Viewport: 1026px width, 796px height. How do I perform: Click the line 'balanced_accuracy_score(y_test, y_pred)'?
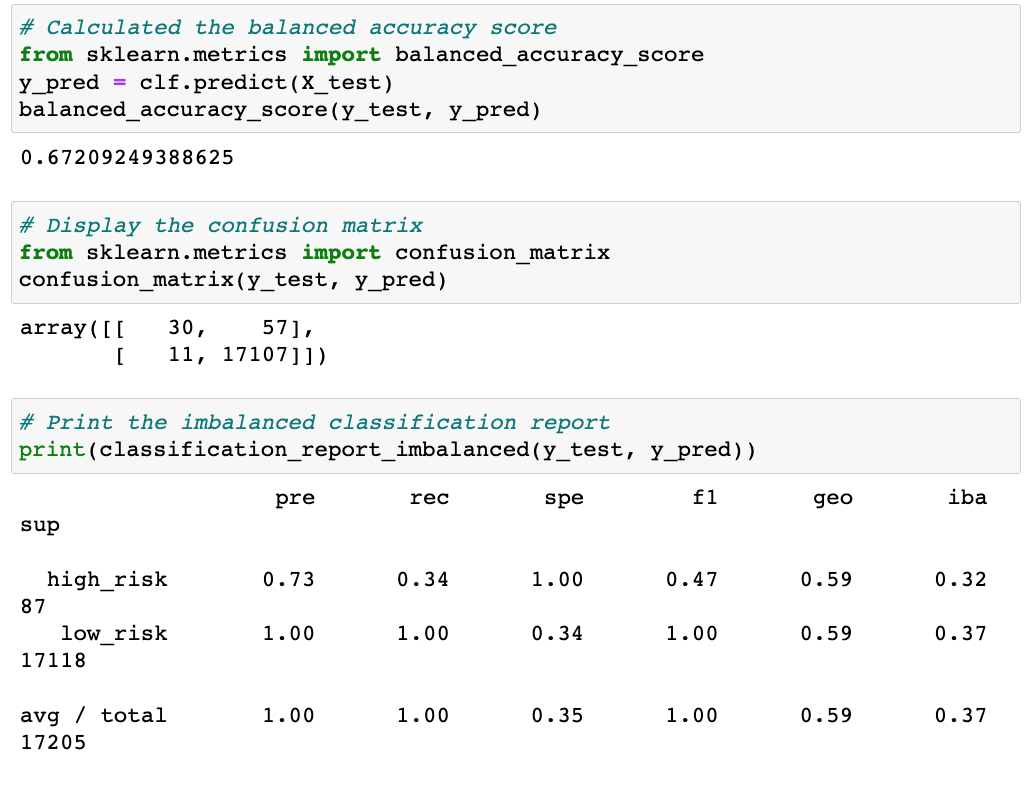point(279,110)
